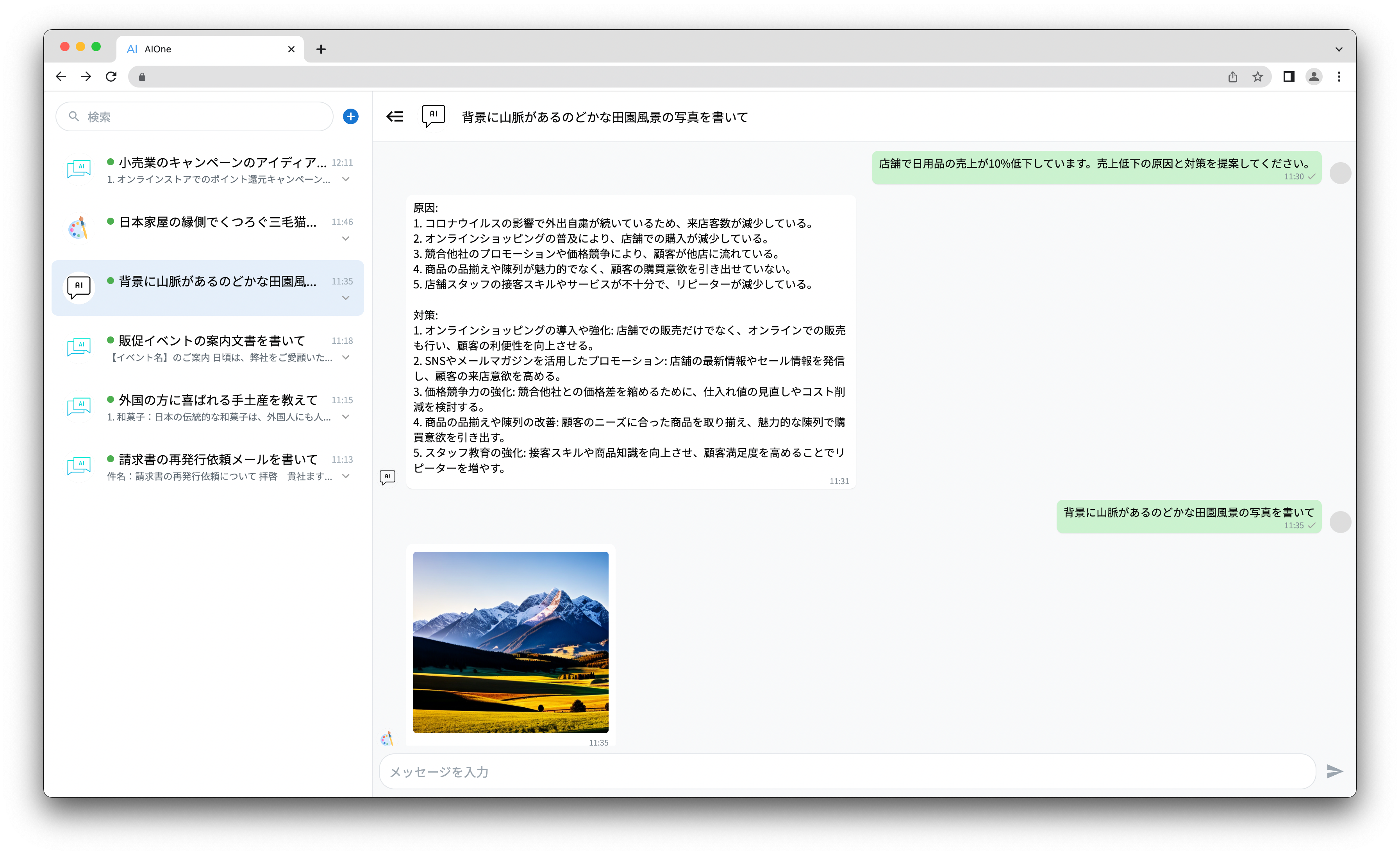Open a new browser tab
1400x855 pixels.
tap(321, 50)
